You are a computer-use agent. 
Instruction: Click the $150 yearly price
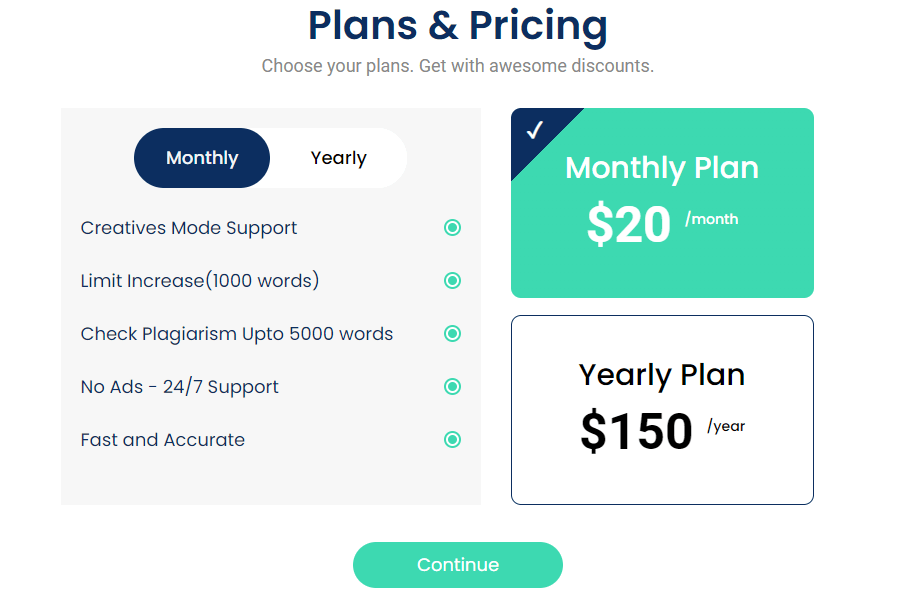point(636,431)
